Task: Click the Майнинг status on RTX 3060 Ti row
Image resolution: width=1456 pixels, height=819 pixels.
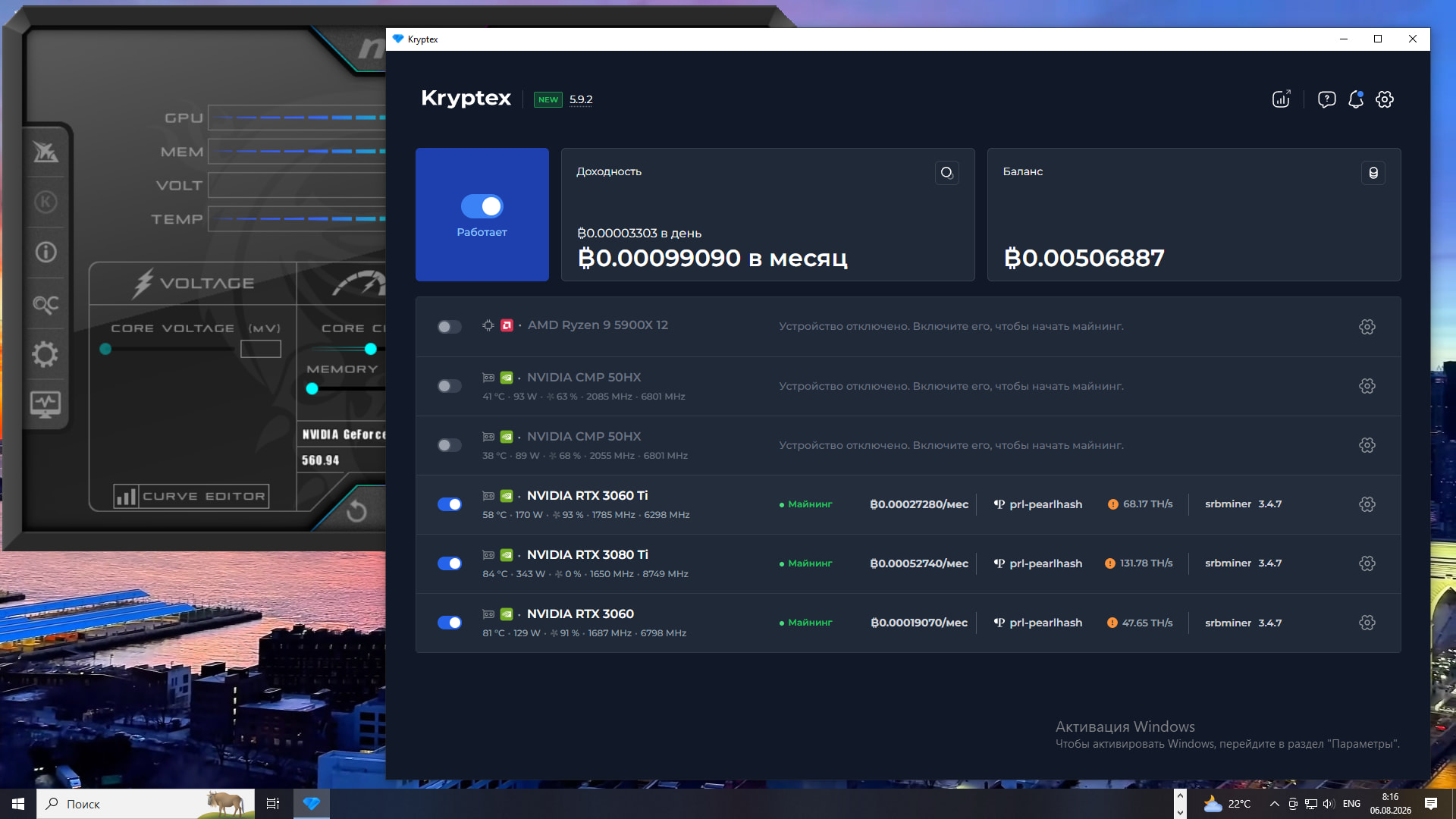Action: point(805,504)
